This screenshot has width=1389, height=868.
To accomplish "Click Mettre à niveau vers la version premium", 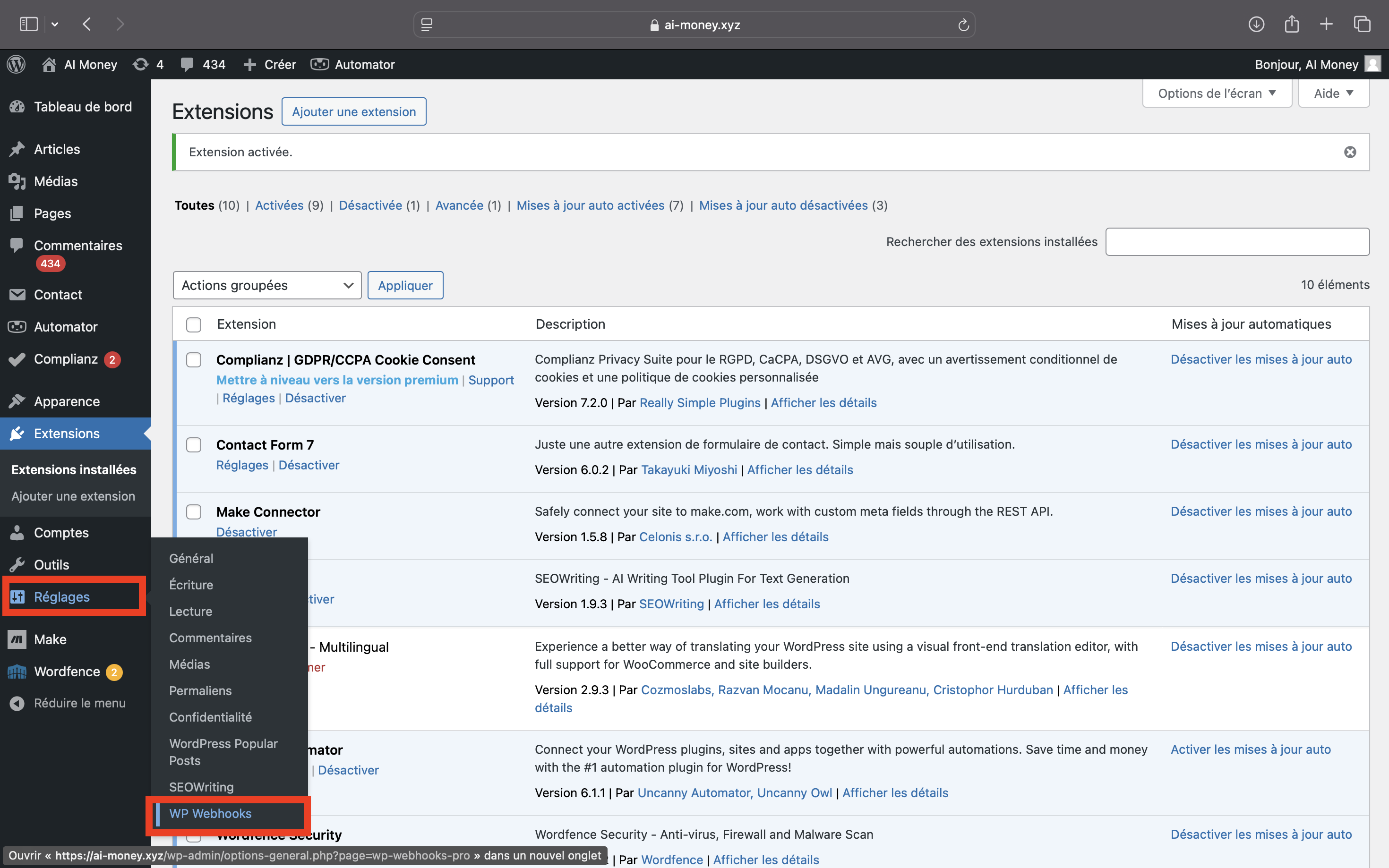I will (337, 380).
